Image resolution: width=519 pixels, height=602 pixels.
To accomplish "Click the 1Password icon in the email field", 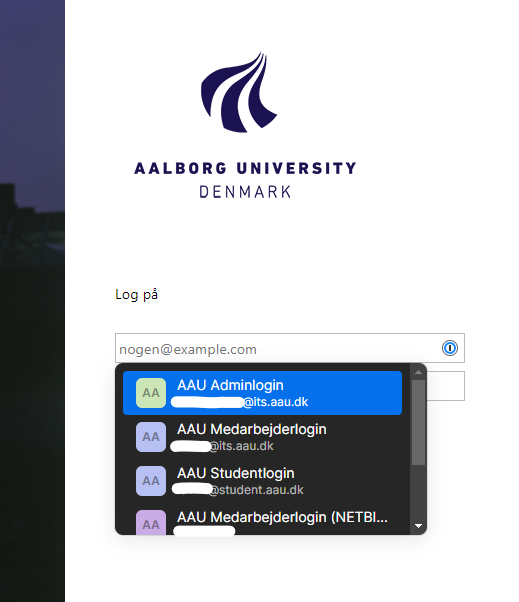I will (450, 348).
